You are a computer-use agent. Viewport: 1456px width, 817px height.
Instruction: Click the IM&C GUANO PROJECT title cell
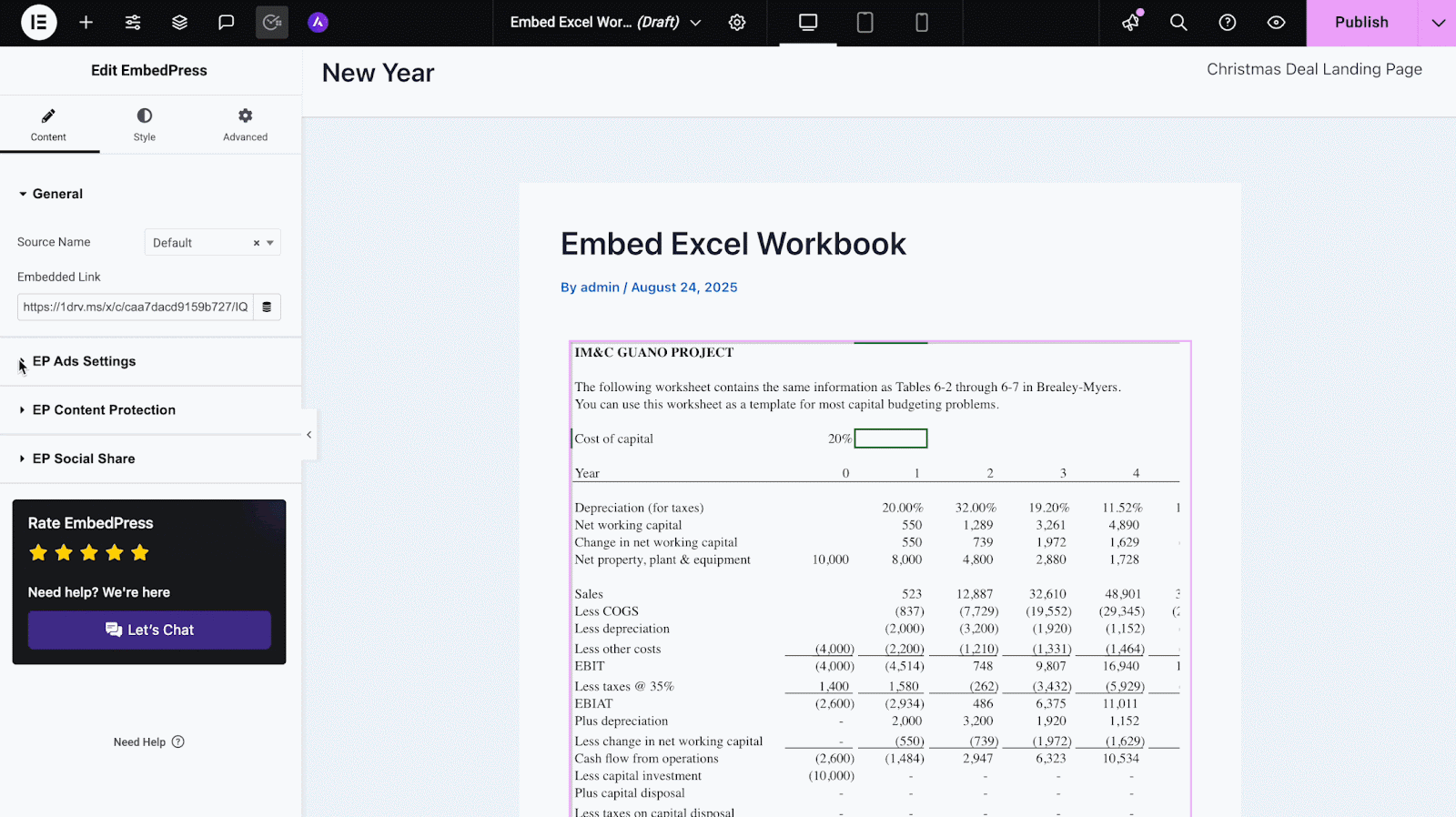(653, 352)
